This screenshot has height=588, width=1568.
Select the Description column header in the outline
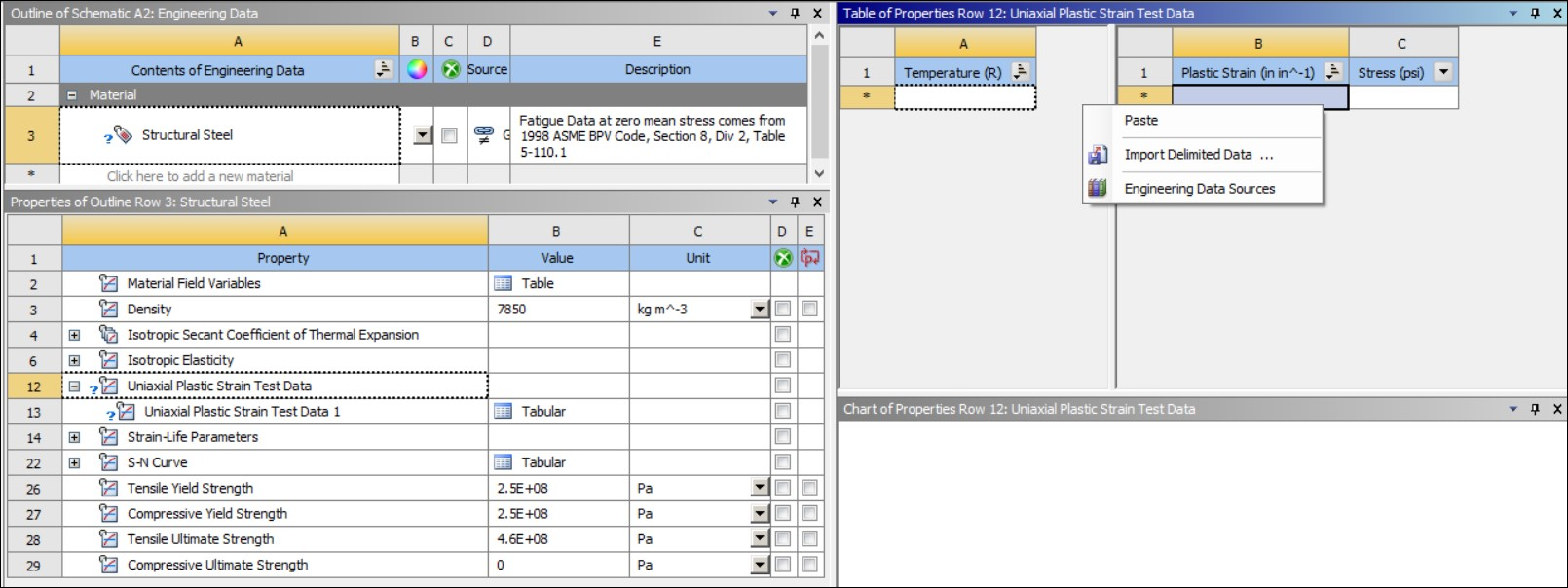[657, 69]
